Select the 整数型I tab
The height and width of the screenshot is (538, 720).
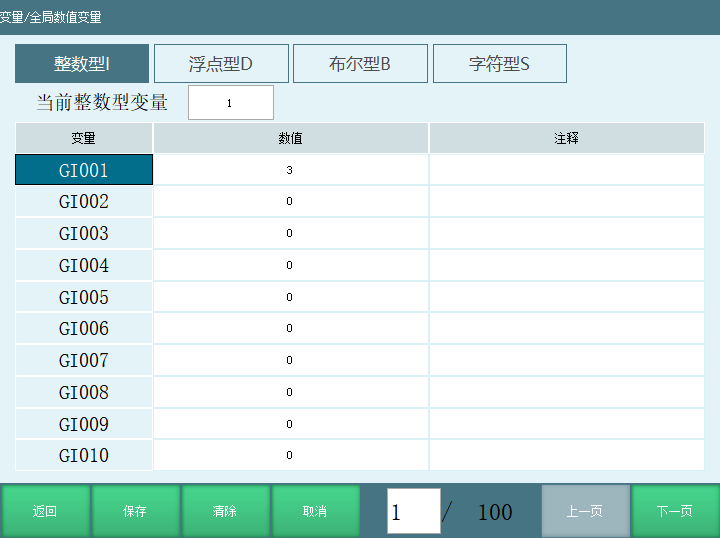(82, 64)
